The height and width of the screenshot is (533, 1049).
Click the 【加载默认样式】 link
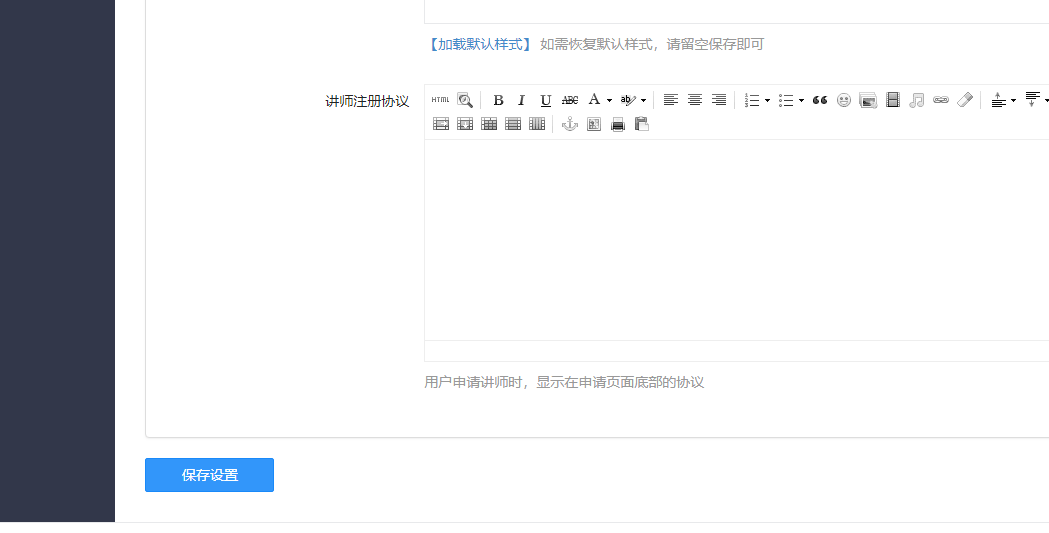479,44
